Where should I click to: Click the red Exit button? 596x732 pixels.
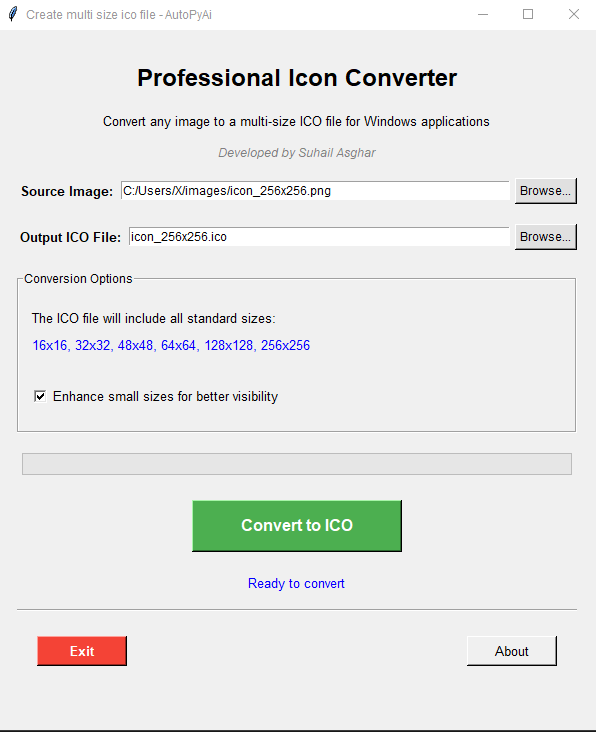pyautogui.click(x=82, y=651)
